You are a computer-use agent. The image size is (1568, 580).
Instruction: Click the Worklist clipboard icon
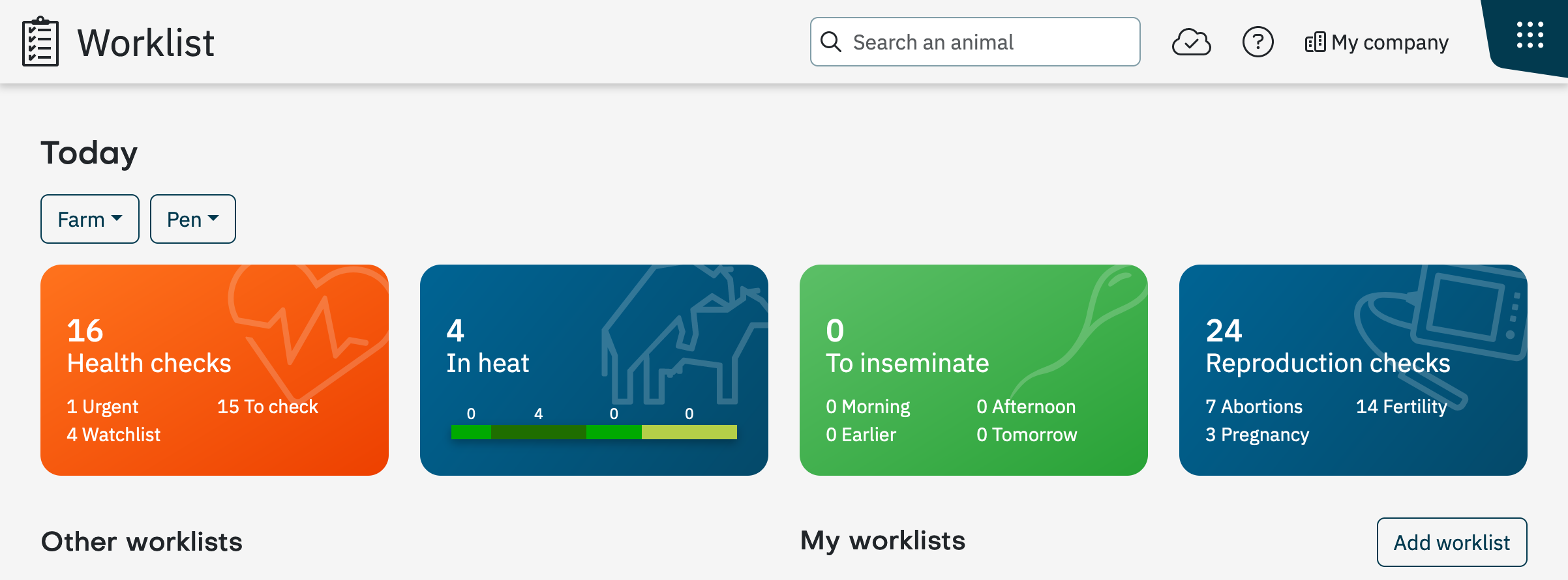(40, 42)
